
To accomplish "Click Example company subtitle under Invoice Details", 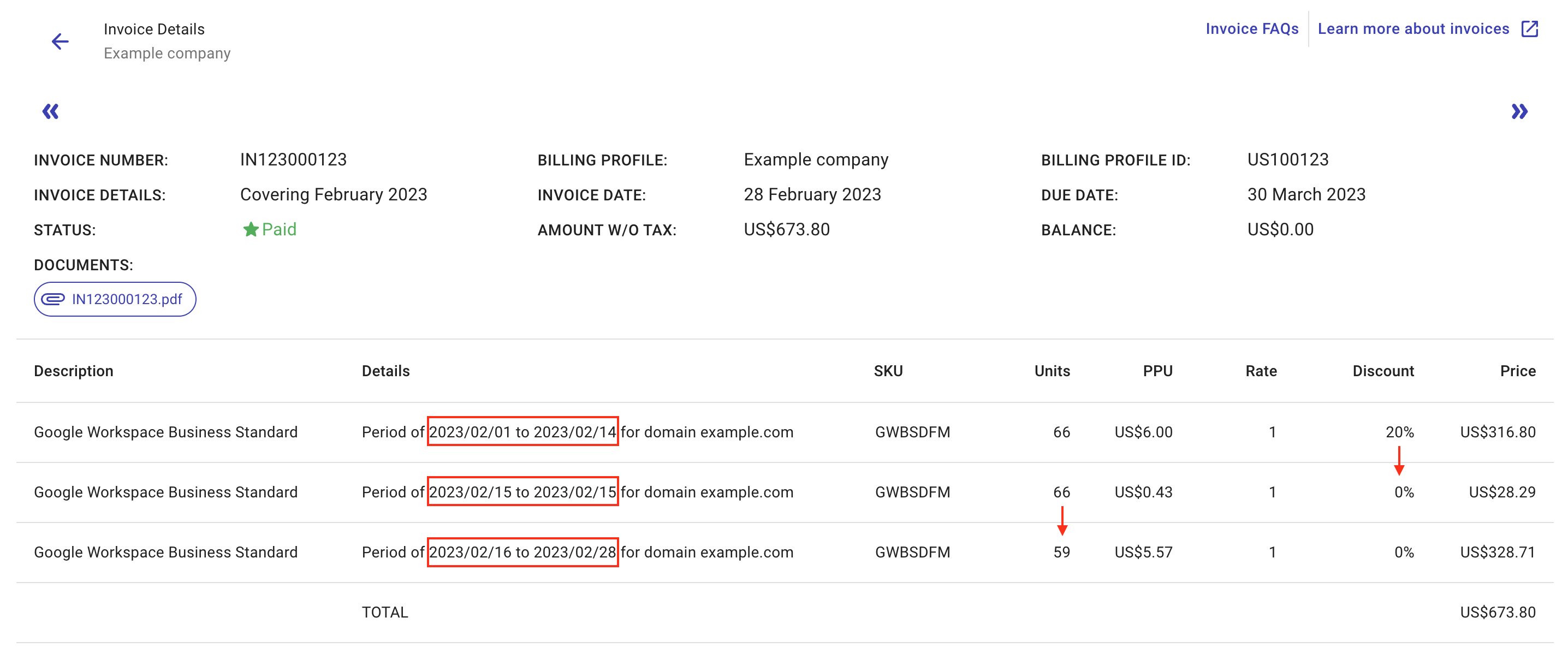I will (x=167, y=54).
